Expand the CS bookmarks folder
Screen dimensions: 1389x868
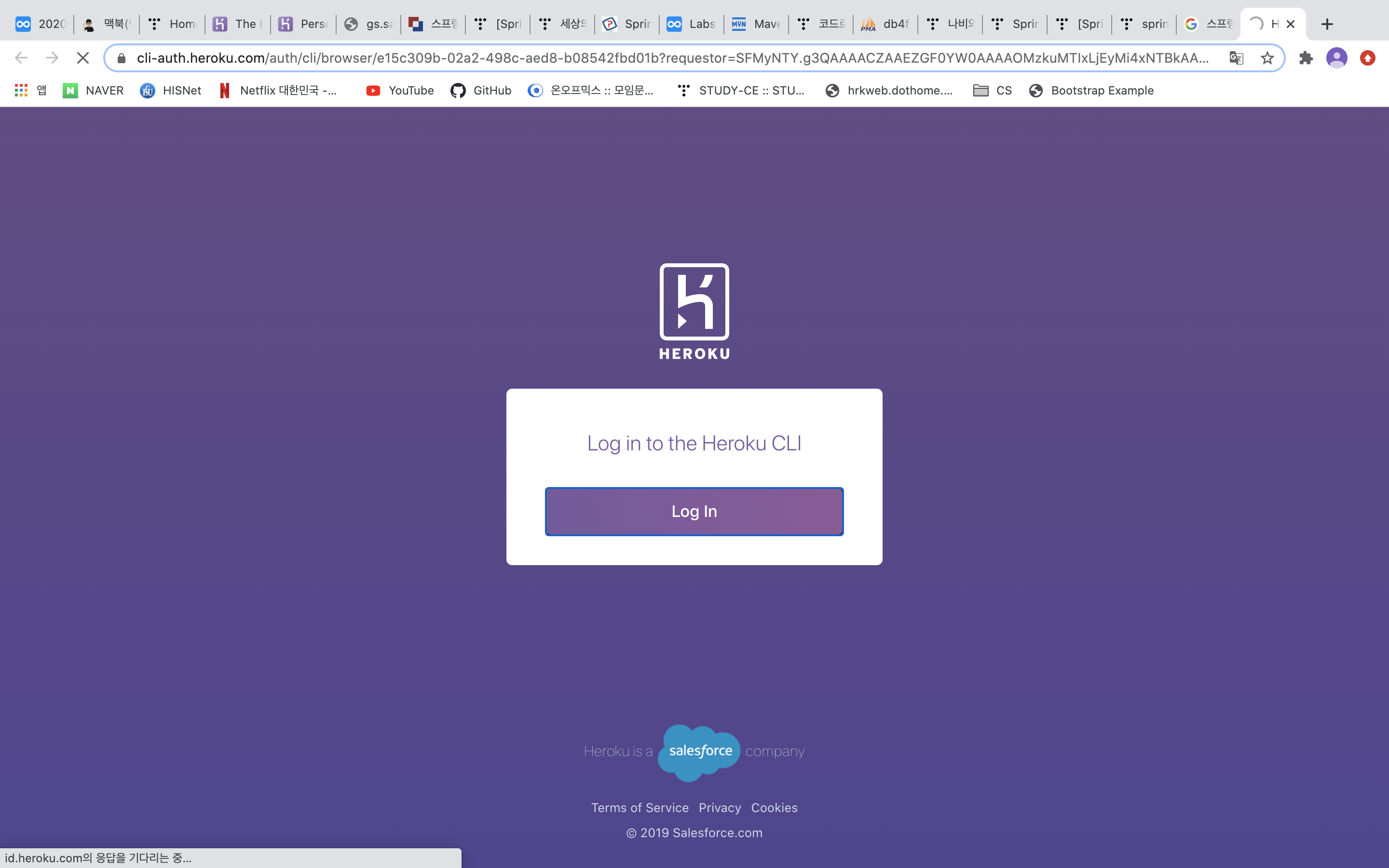[x=993, y=90]
